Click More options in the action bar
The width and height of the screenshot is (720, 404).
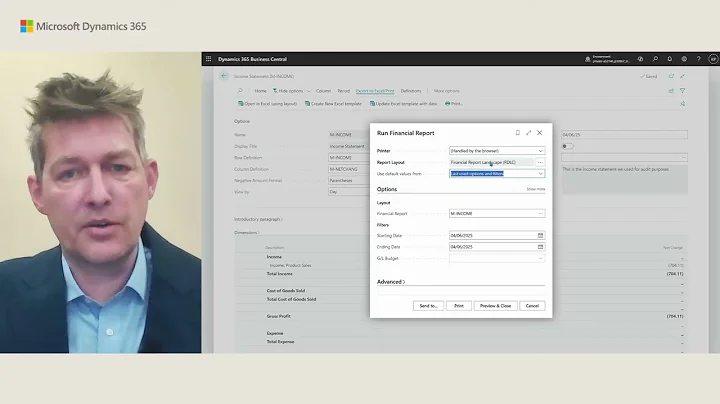[446, 91]
